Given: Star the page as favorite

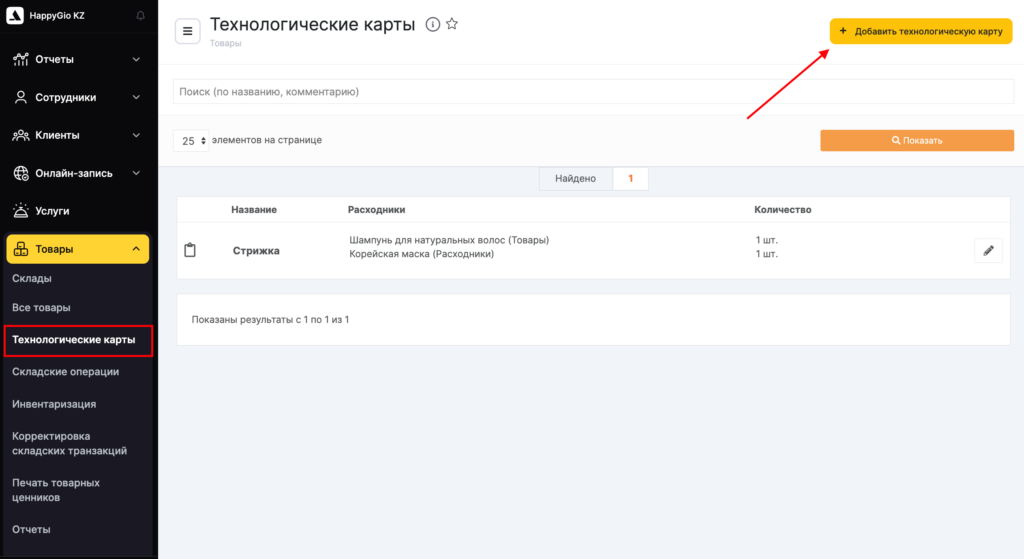Looking at the screenshot, I should point(452,25).
